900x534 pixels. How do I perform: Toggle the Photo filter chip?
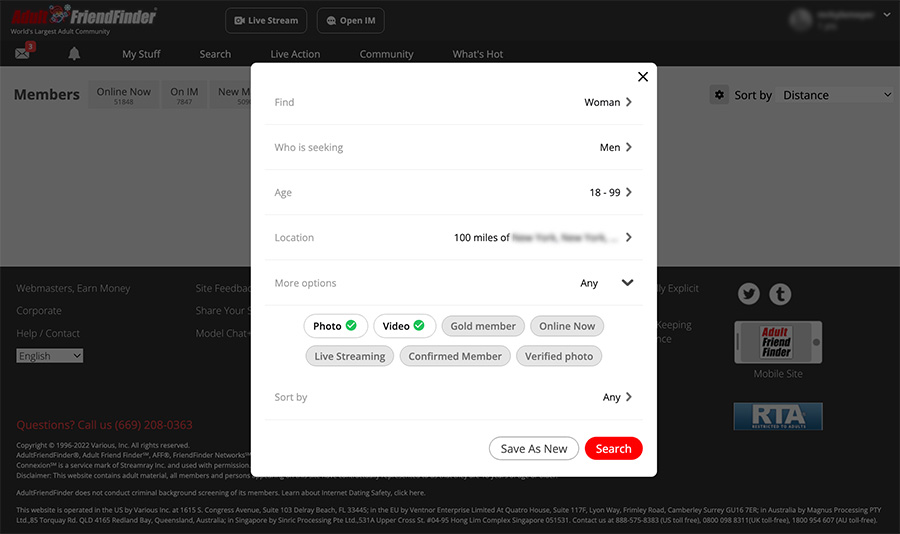[335, 326]
